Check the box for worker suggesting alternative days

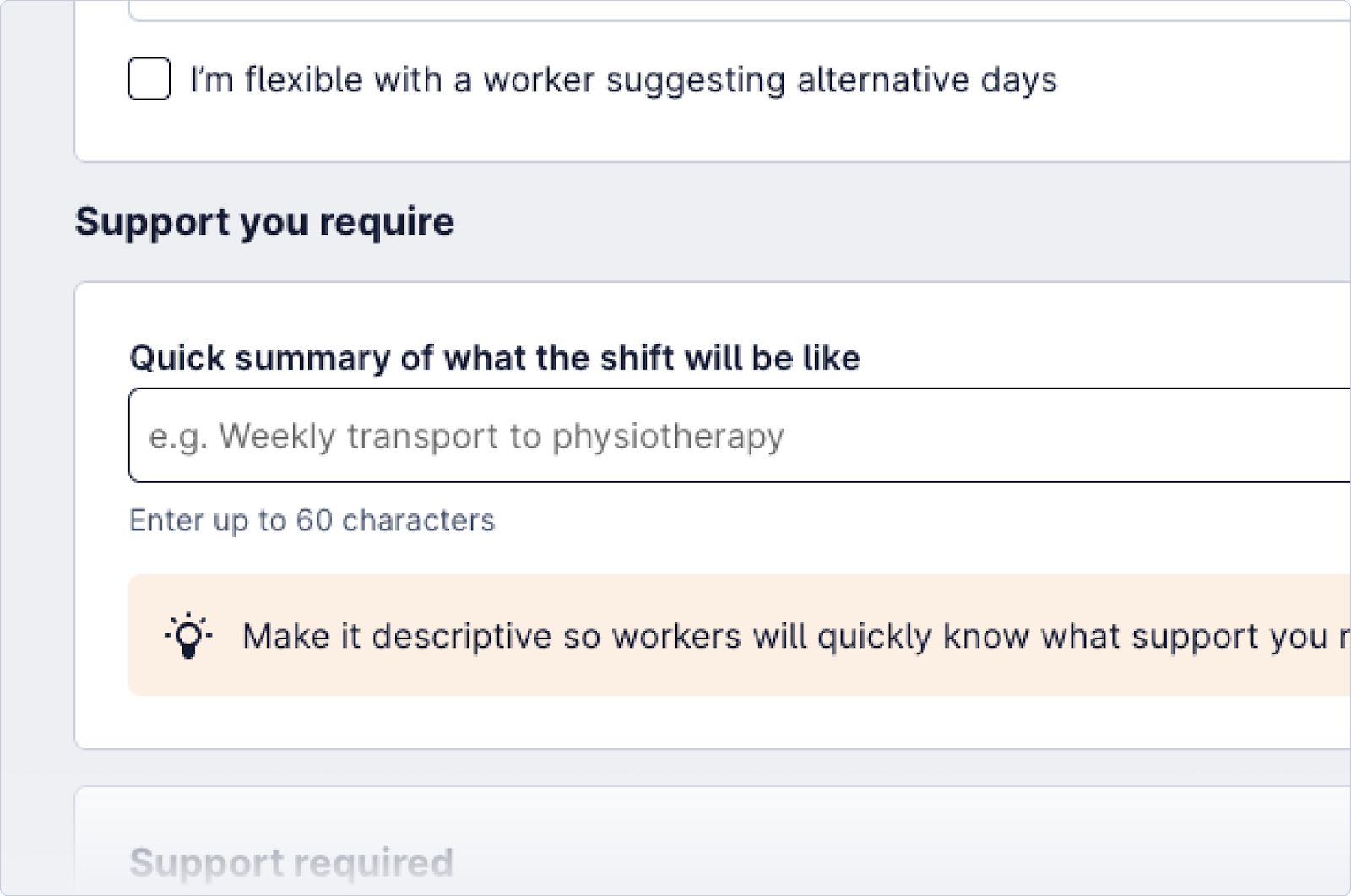(x=149, y=80)
